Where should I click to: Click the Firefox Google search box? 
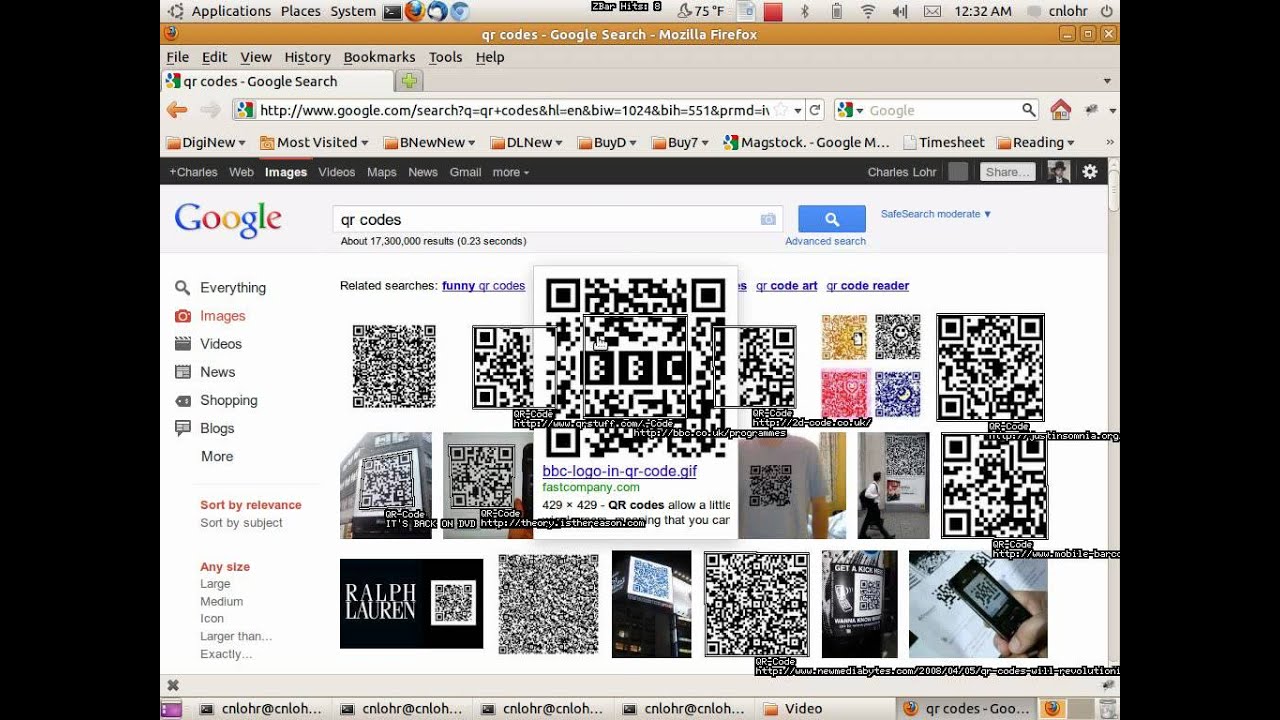coord(942,110)
